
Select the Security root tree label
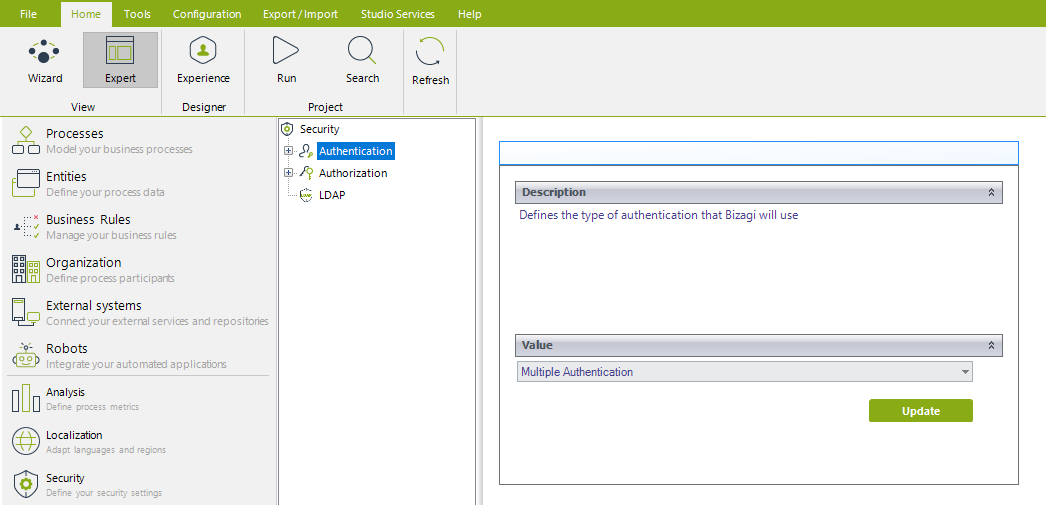[x=320, y=129]
